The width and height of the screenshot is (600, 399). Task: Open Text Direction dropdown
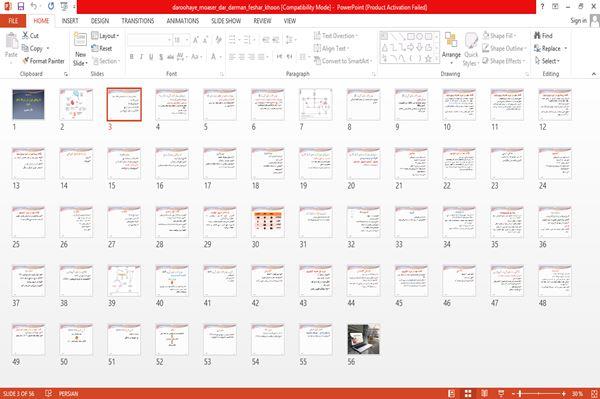[x=336, y=36]
